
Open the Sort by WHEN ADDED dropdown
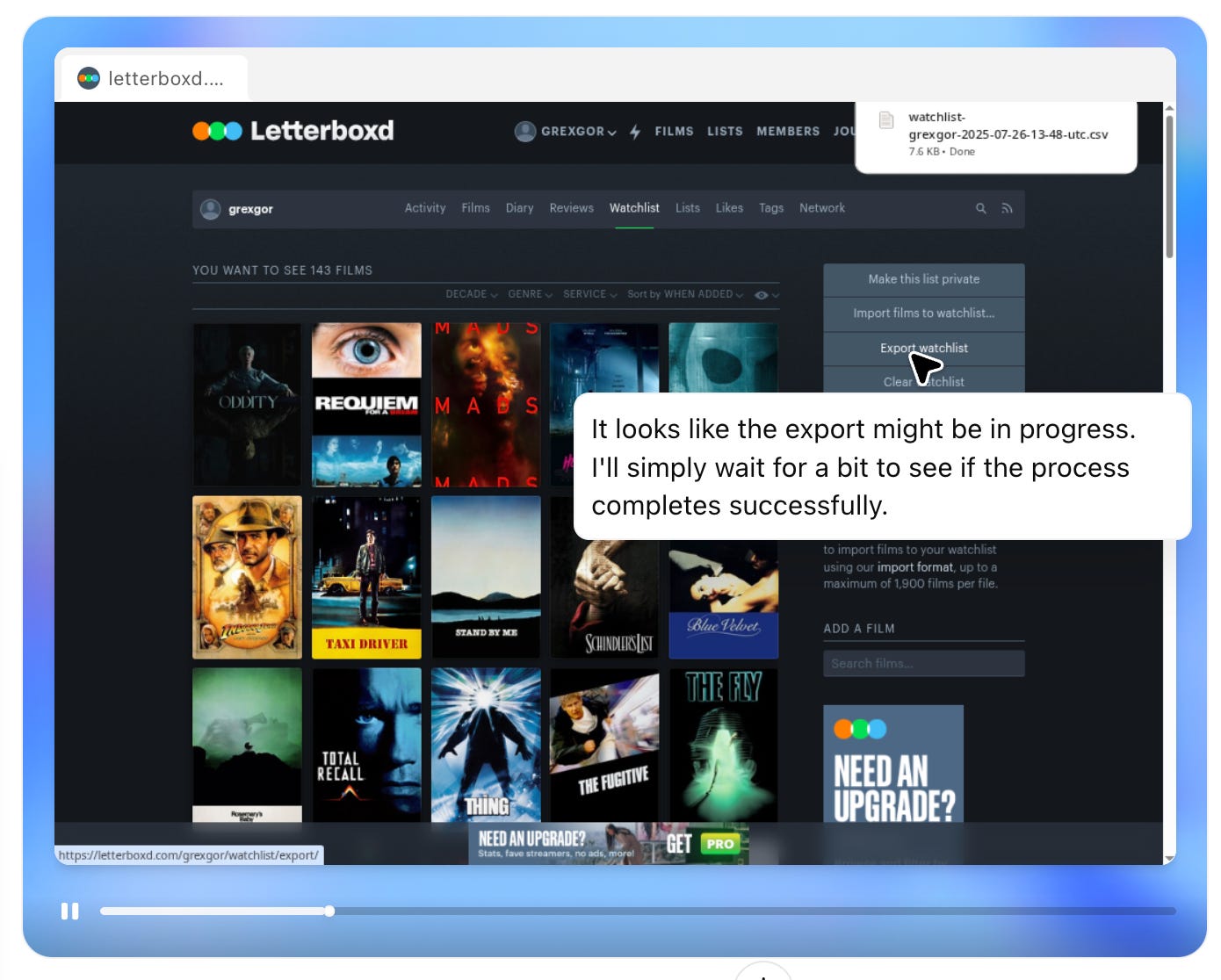click(685, 294)
